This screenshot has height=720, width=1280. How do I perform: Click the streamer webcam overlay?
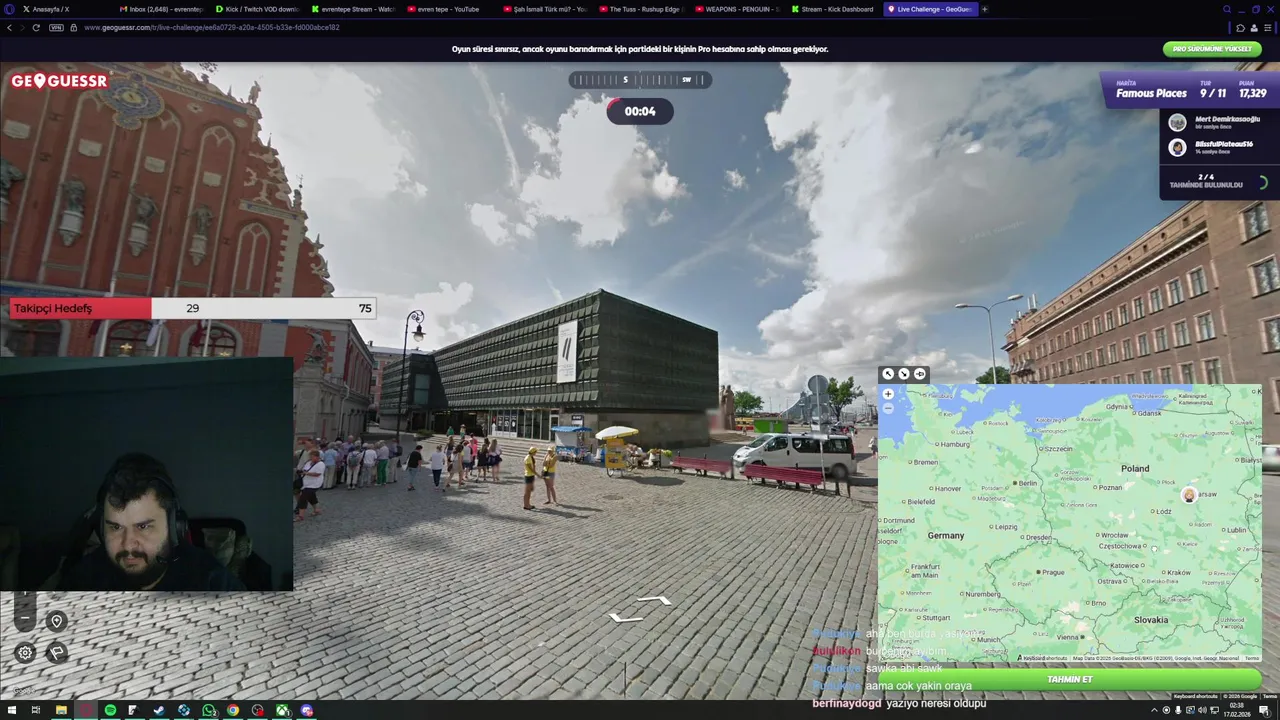(x=147, y=474)
